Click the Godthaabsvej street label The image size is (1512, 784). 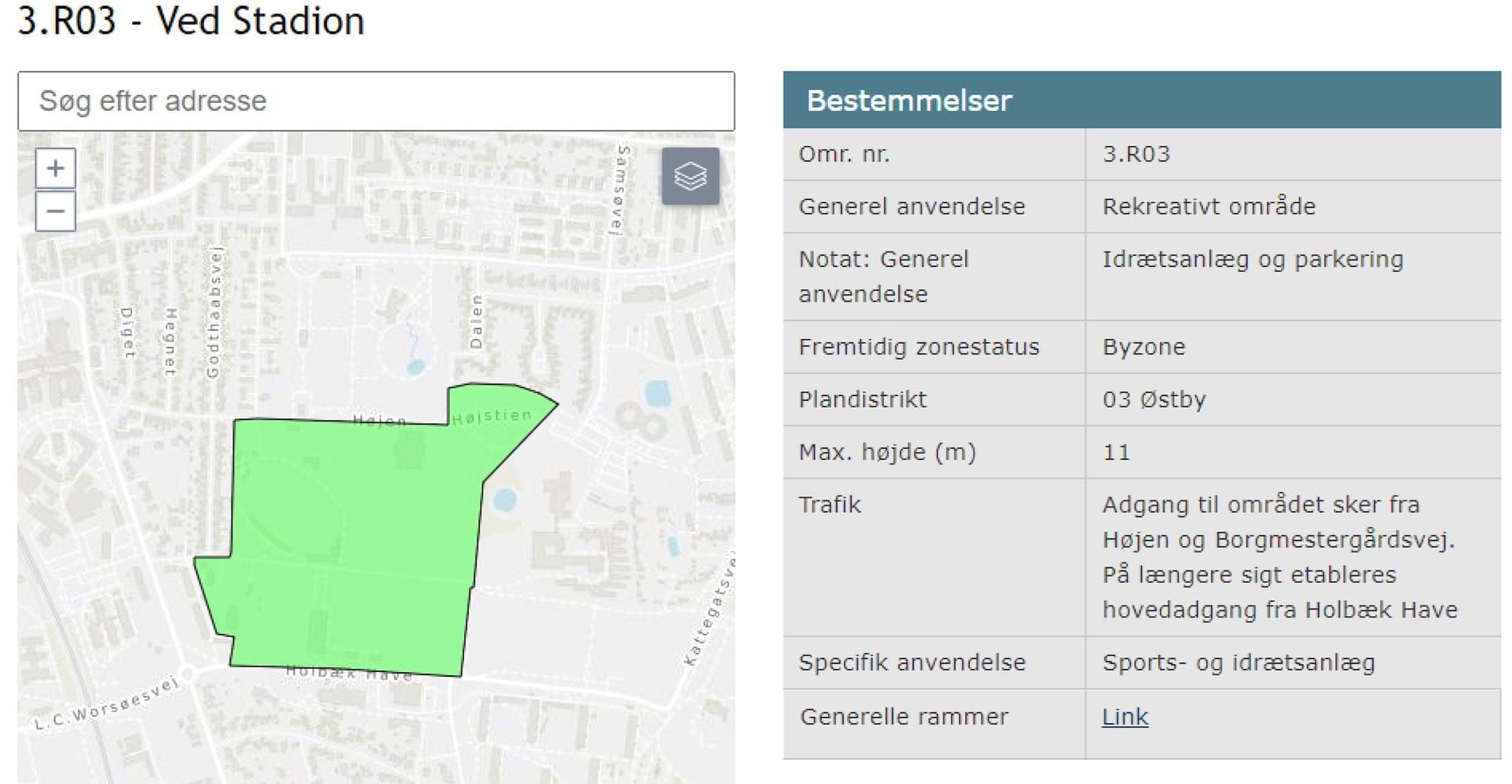(x=213, y=312)
